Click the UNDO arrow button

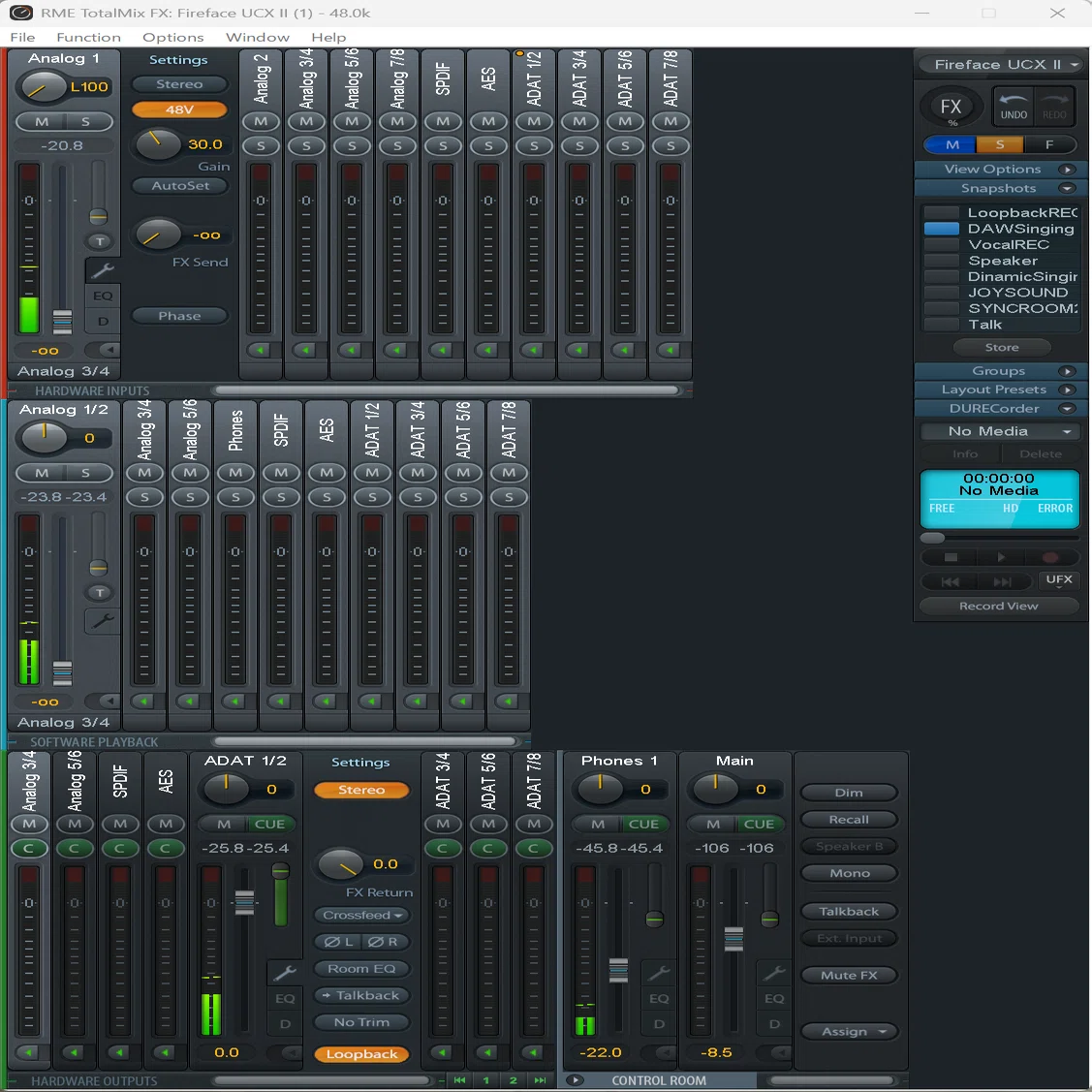point(1014,106)
